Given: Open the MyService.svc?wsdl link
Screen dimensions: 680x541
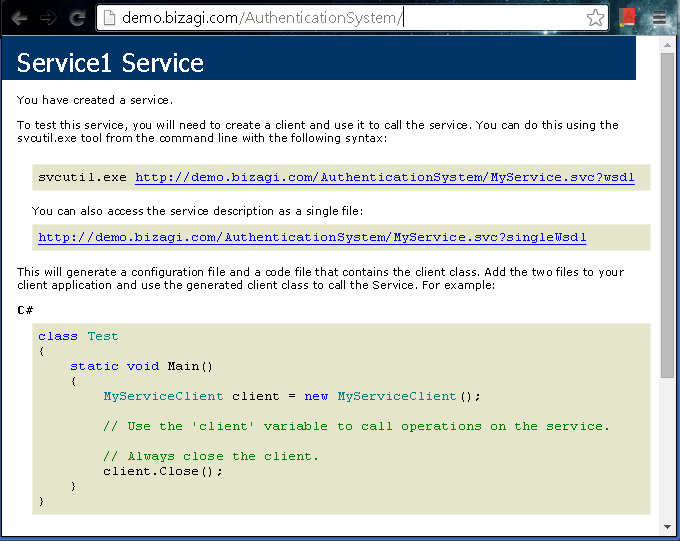Looking at the screenshot, I should pos(385,177).
